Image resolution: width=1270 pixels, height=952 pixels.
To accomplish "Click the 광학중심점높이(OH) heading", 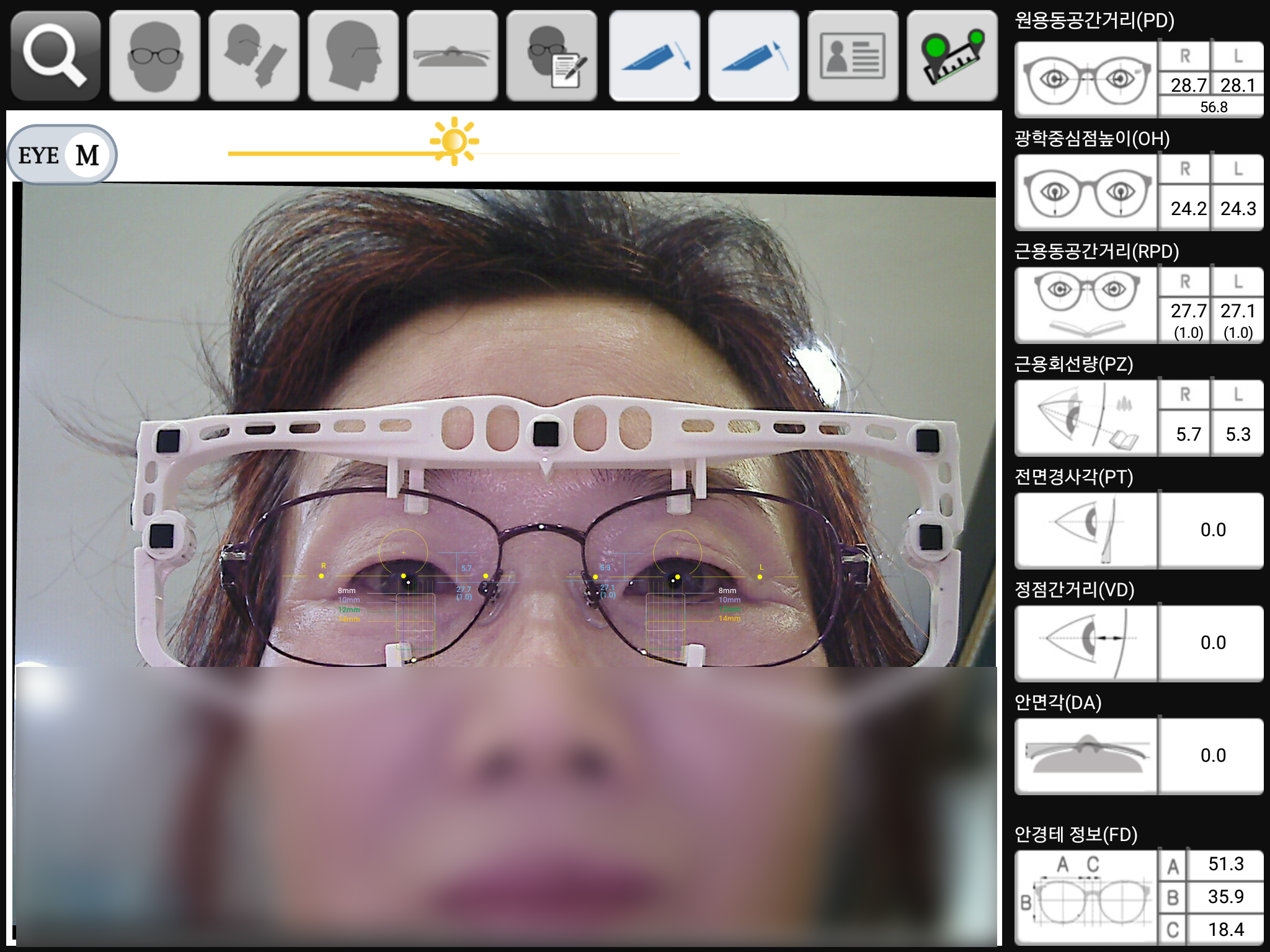I will [x=1092, y=138].
